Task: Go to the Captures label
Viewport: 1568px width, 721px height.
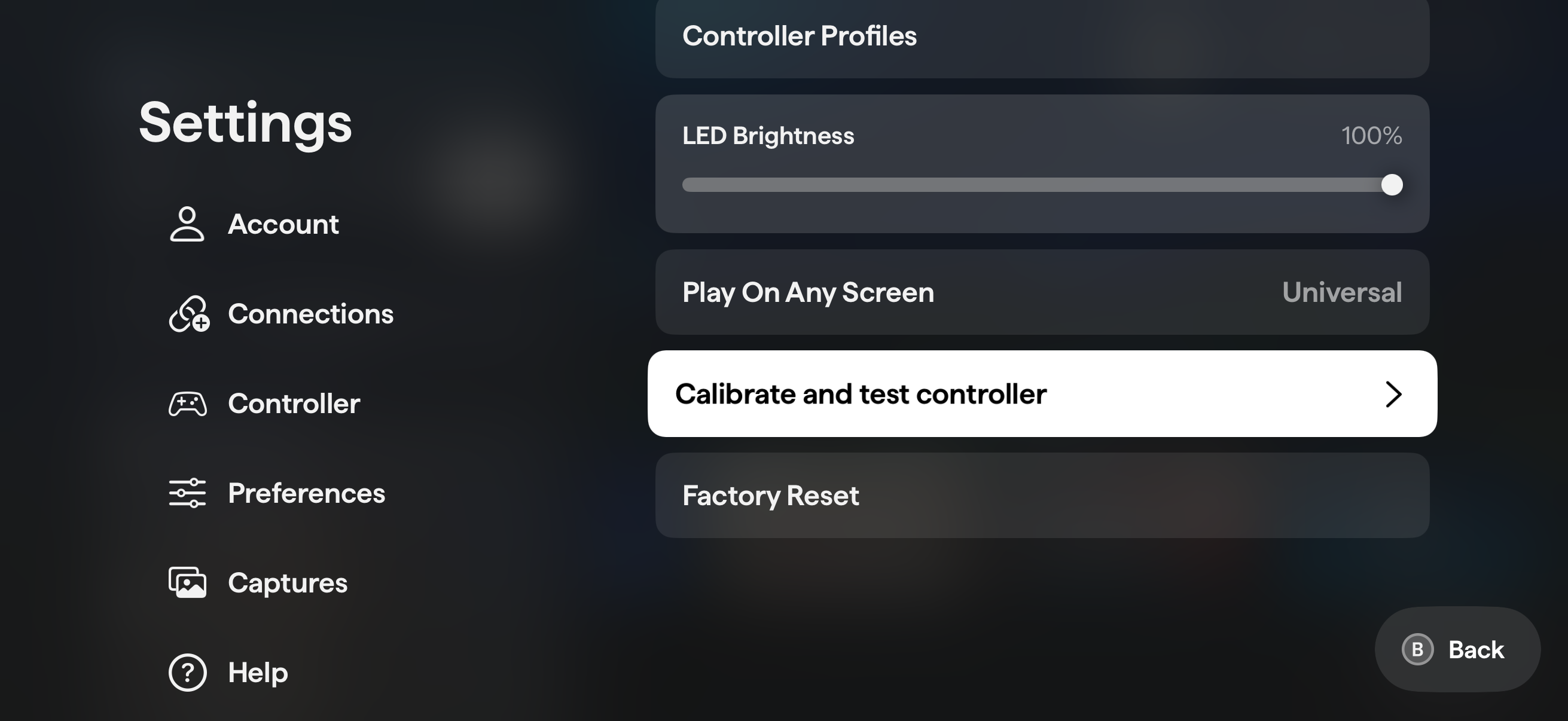Action: [x=287, y=583]
